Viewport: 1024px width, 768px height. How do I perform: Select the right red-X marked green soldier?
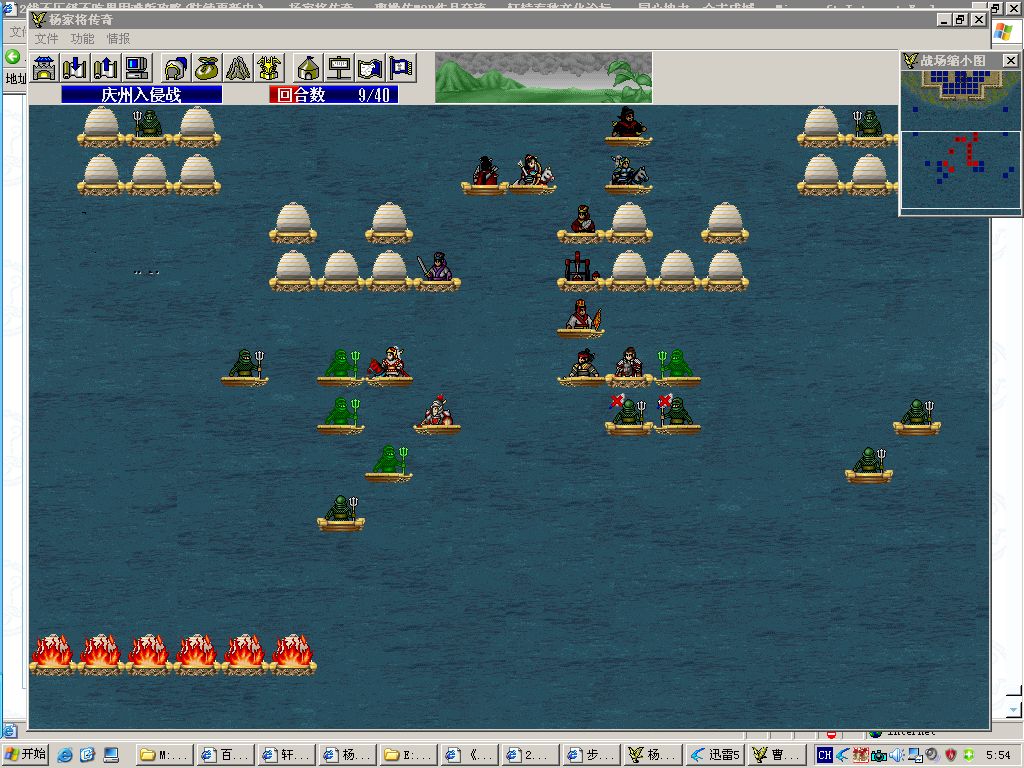coord(677,413)
